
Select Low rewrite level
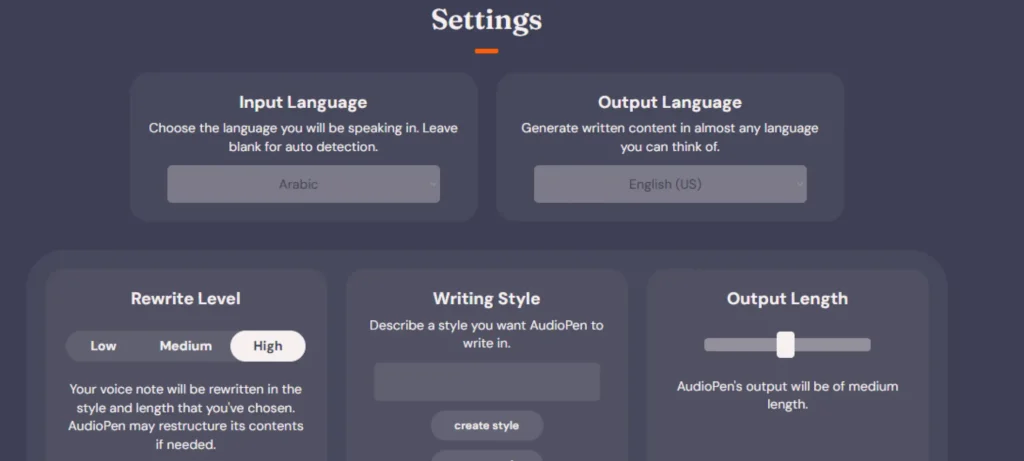103,346
